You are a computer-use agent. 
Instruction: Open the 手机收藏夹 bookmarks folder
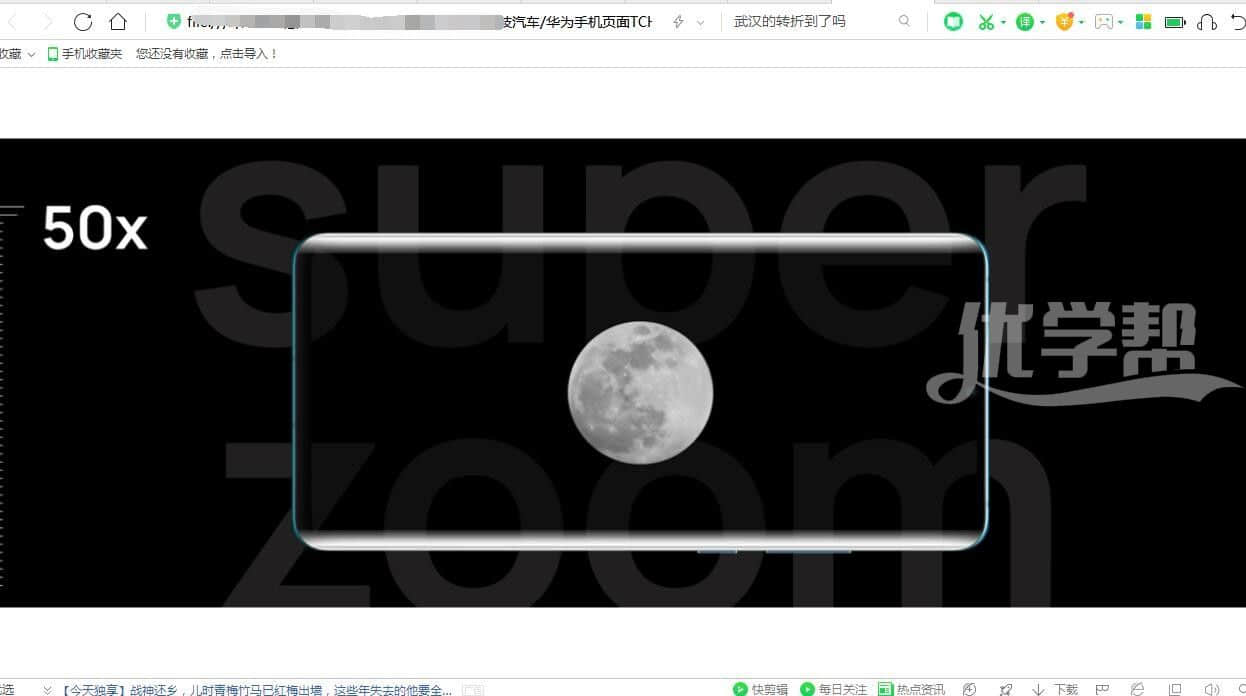85,54
